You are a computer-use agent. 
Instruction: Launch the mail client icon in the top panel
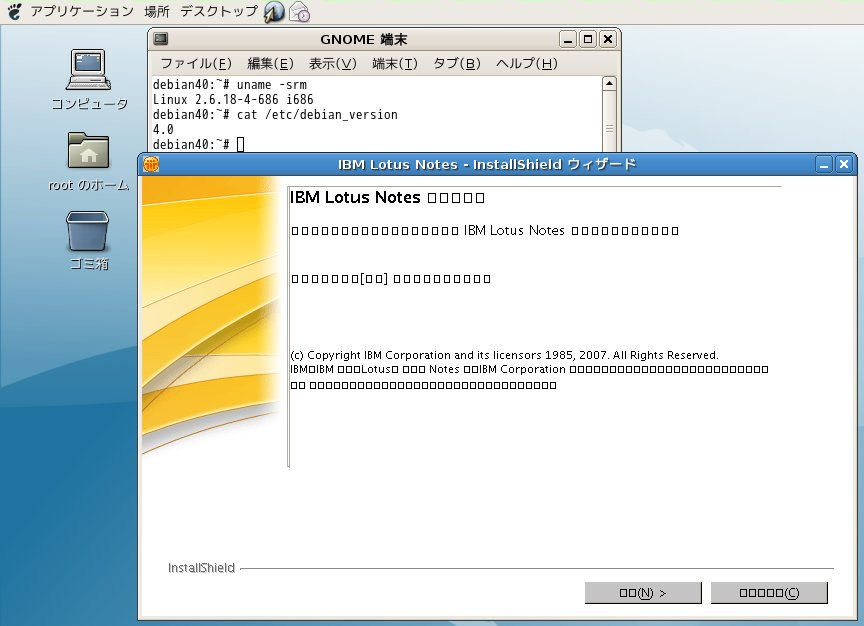pyautogui.click(x=299, y=12)
